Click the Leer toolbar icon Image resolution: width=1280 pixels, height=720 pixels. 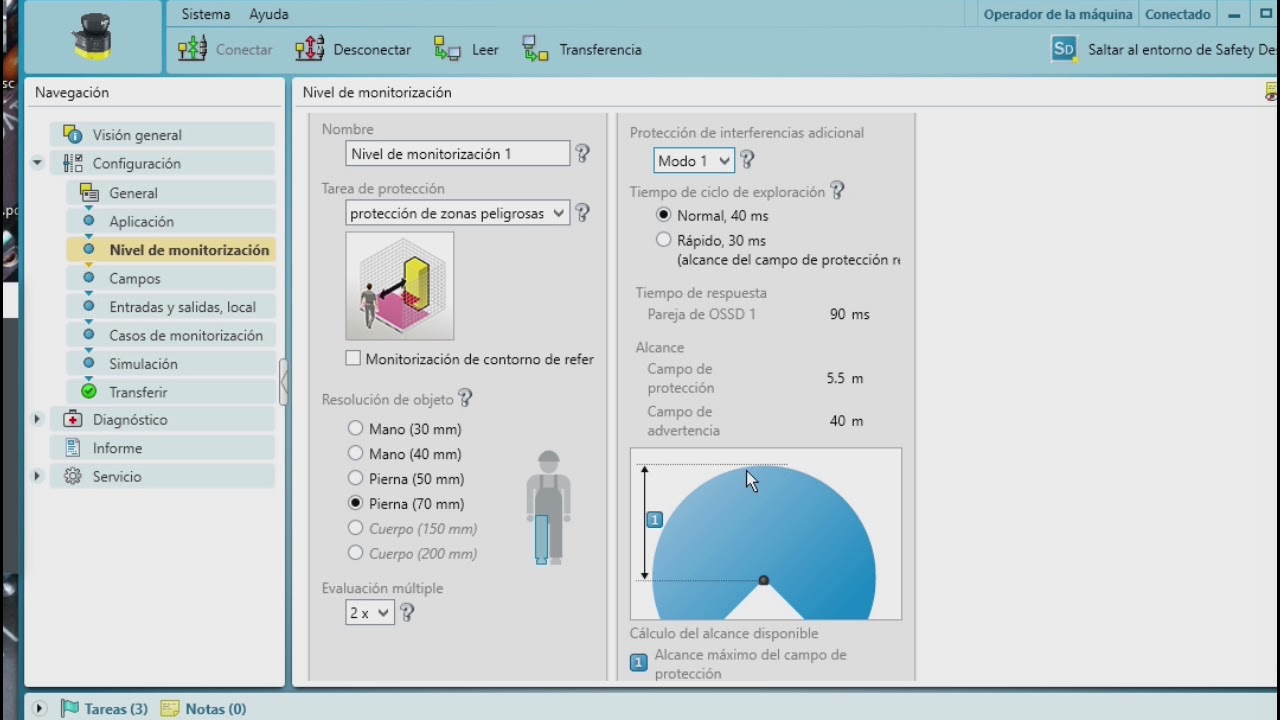447,49
